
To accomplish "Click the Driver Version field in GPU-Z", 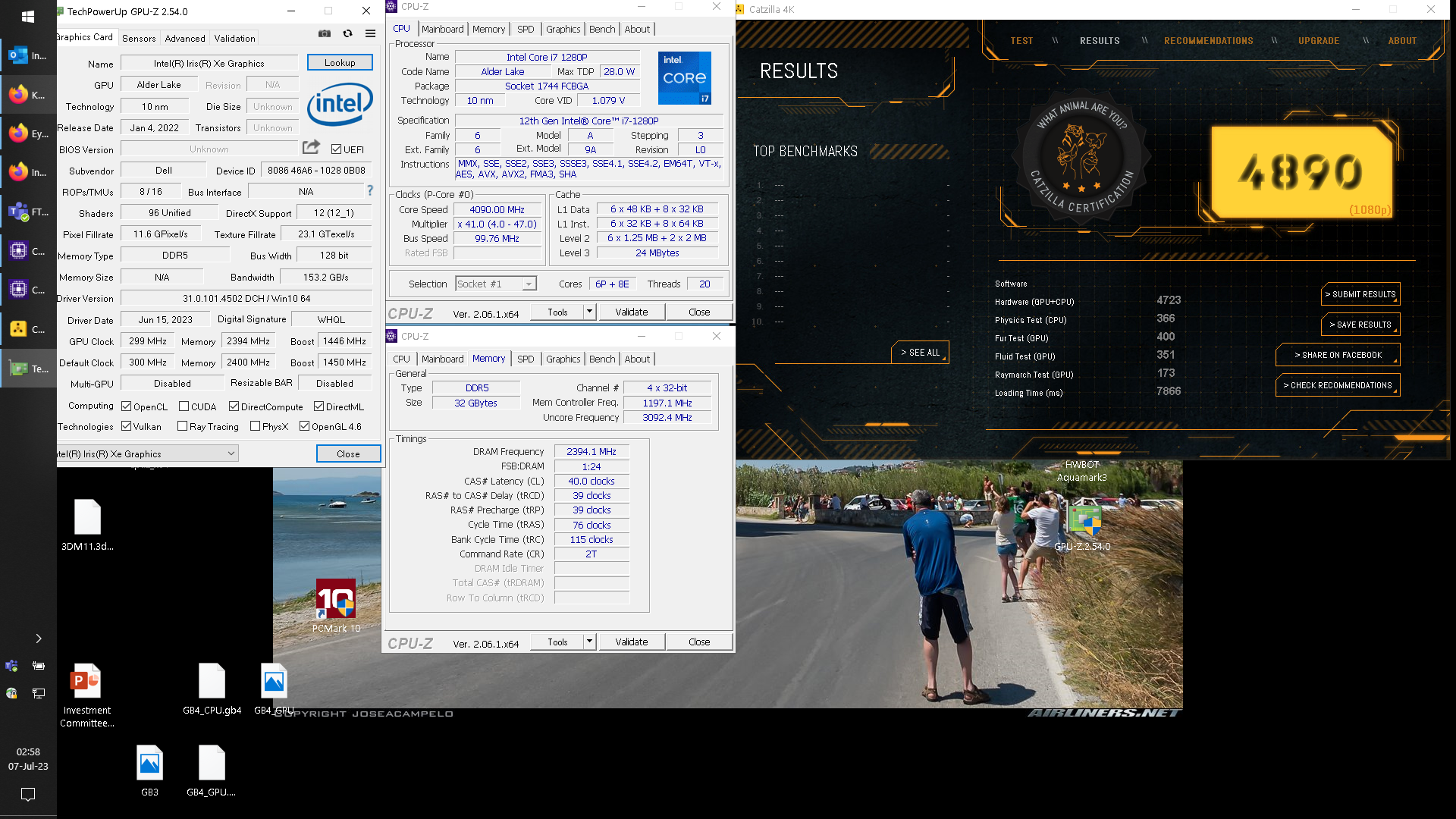I will [x=246, y=298].
